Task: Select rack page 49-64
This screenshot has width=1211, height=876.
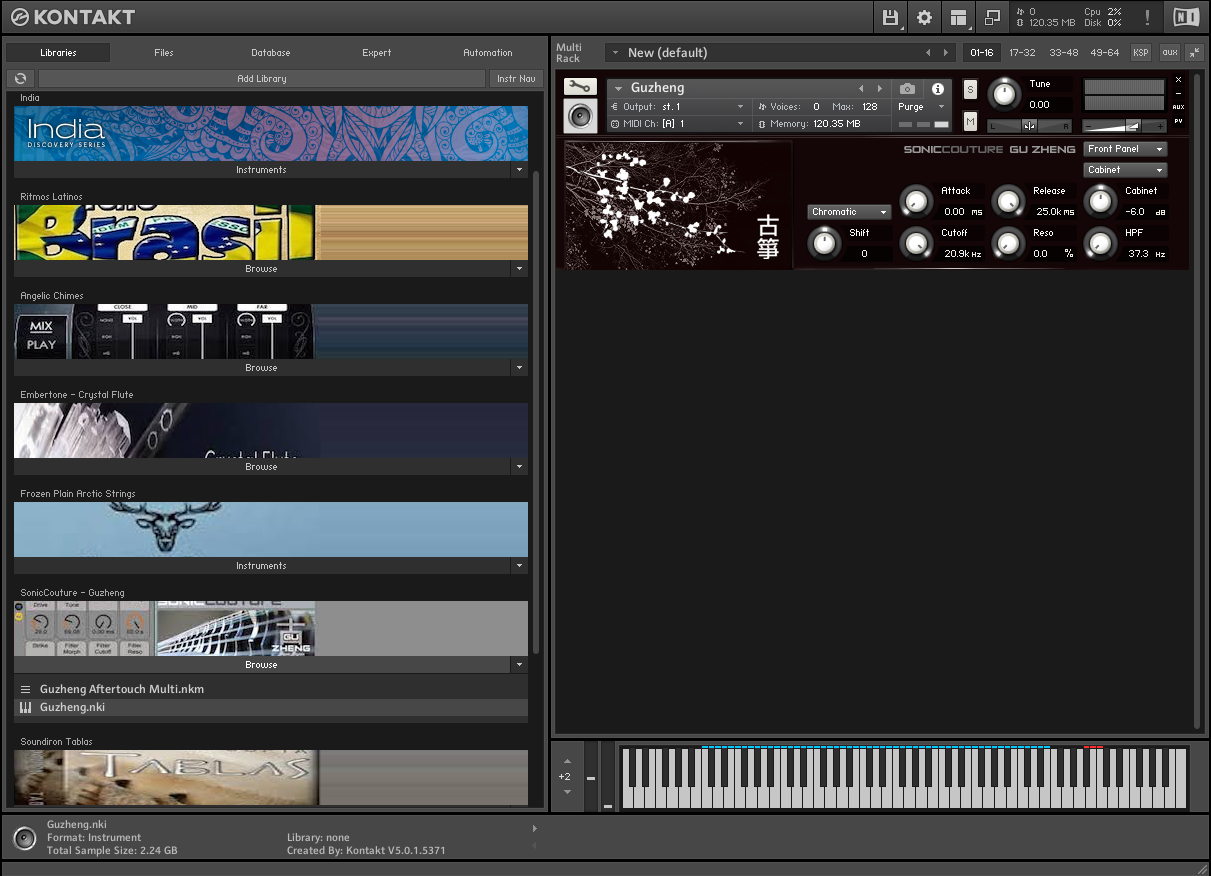Action: click(x=1104, y=52)
